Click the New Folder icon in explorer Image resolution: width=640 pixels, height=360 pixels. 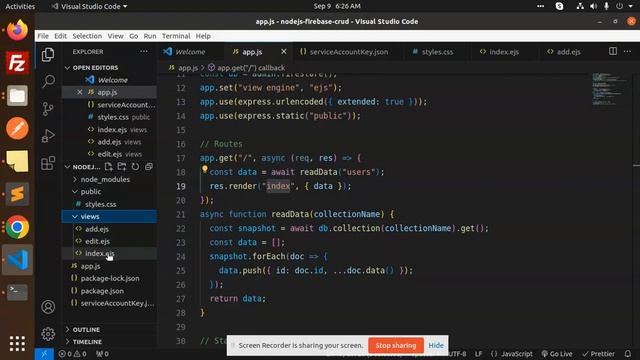point(122,167)
